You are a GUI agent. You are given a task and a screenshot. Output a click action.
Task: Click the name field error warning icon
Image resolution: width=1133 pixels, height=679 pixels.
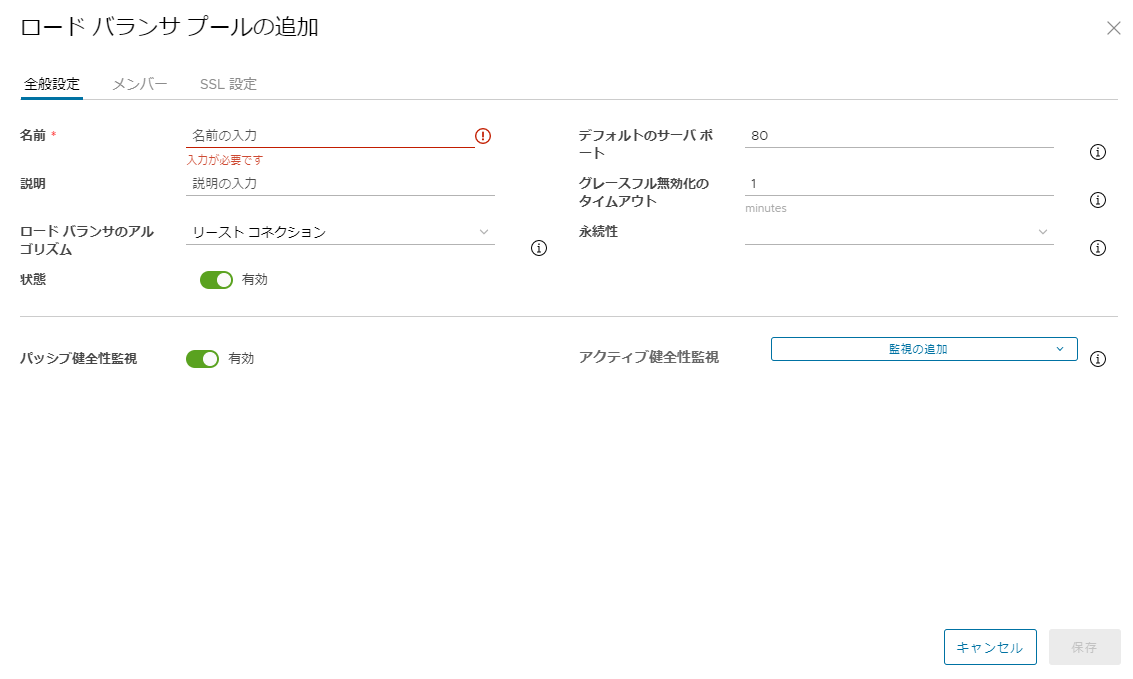(483, 136)
